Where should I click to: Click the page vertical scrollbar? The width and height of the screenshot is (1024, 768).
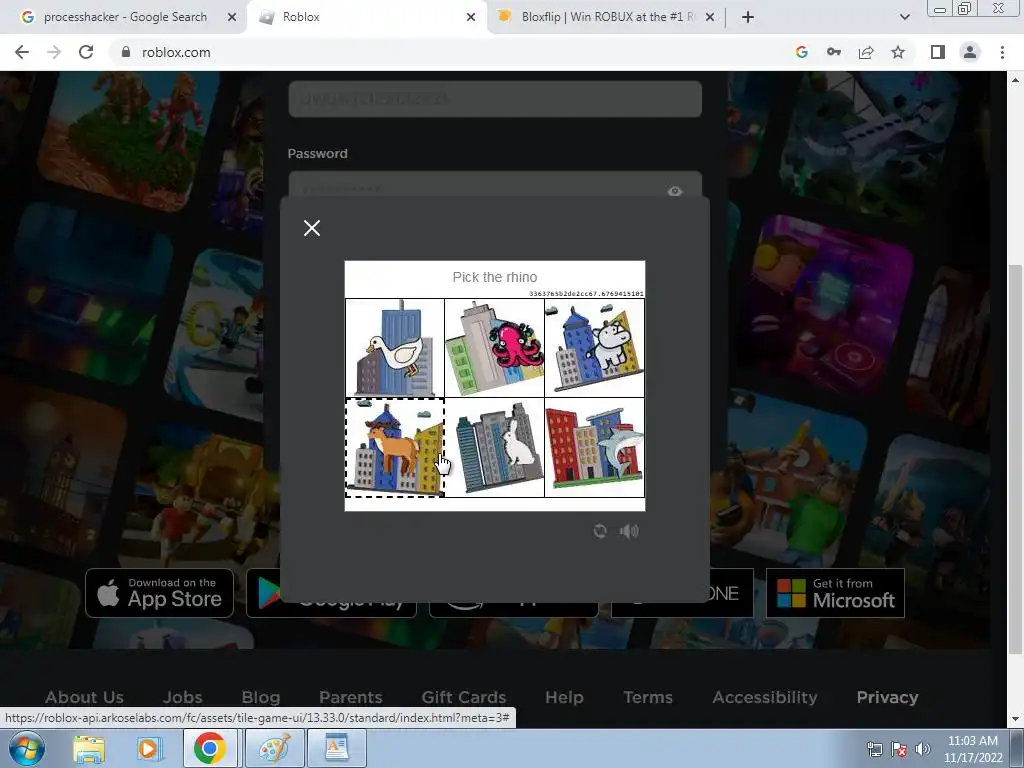(x=1015, y=457)
